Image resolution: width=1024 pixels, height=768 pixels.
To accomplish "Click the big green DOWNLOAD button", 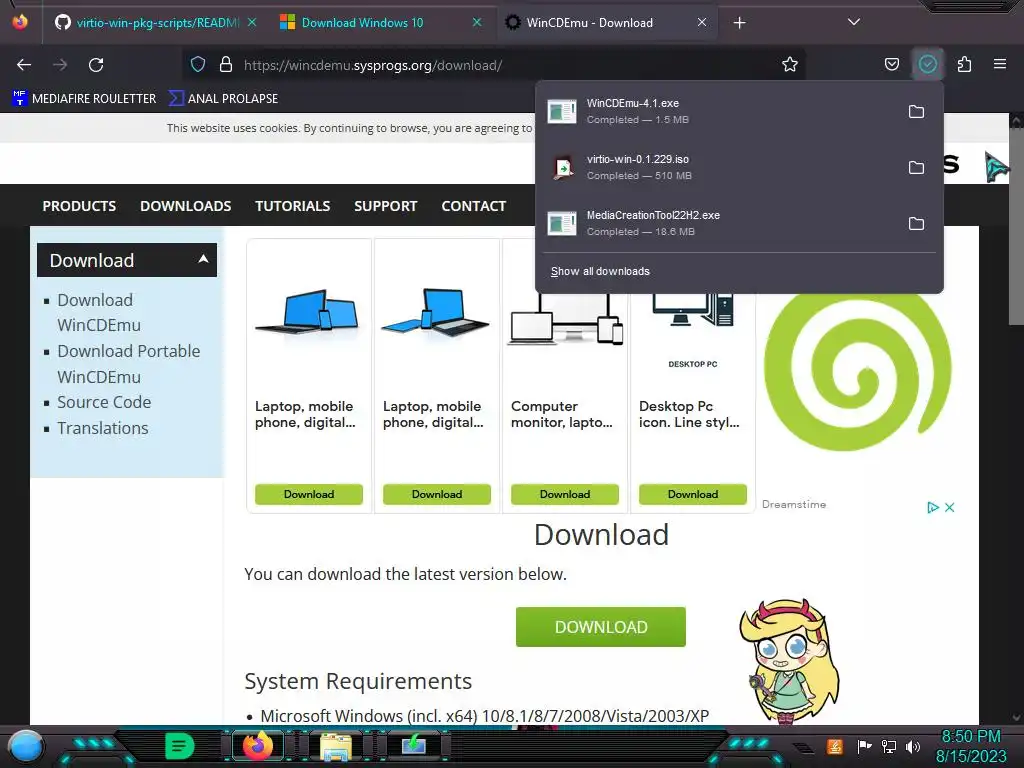I will [x=601, y=627].
